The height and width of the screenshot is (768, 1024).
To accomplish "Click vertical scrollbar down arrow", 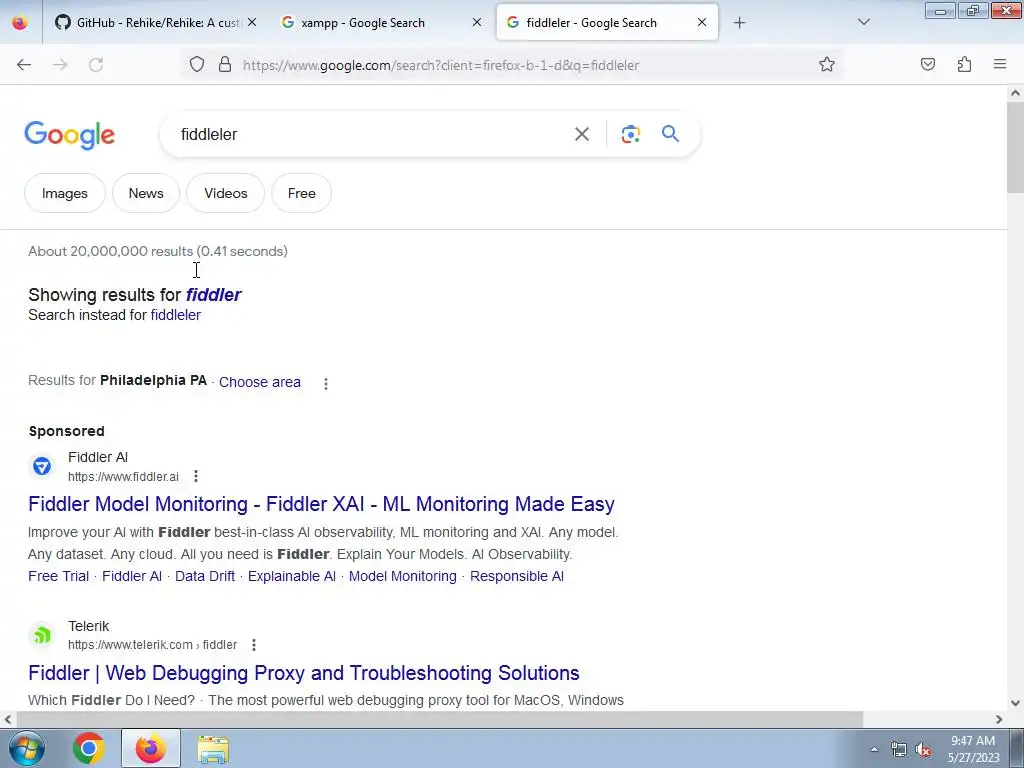I will pos(1015,703).
